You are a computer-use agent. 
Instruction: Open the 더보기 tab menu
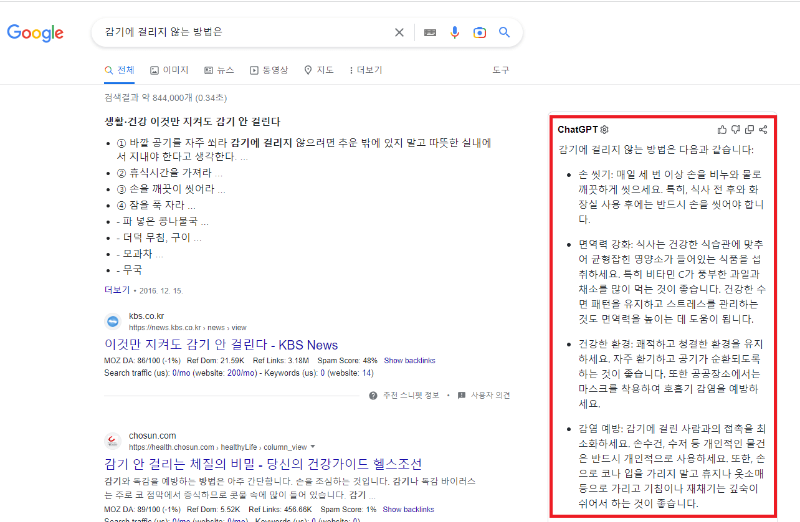point(366,70)
